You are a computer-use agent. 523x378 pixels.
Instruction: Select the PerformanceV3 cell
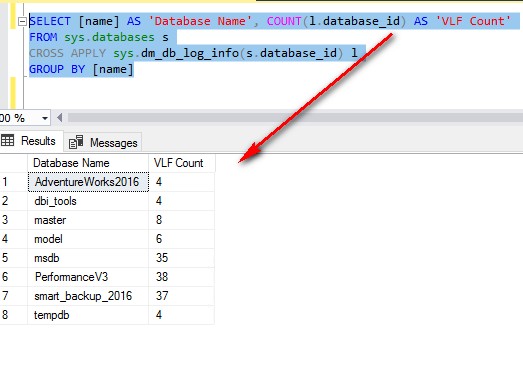click(x=88, y=277)
